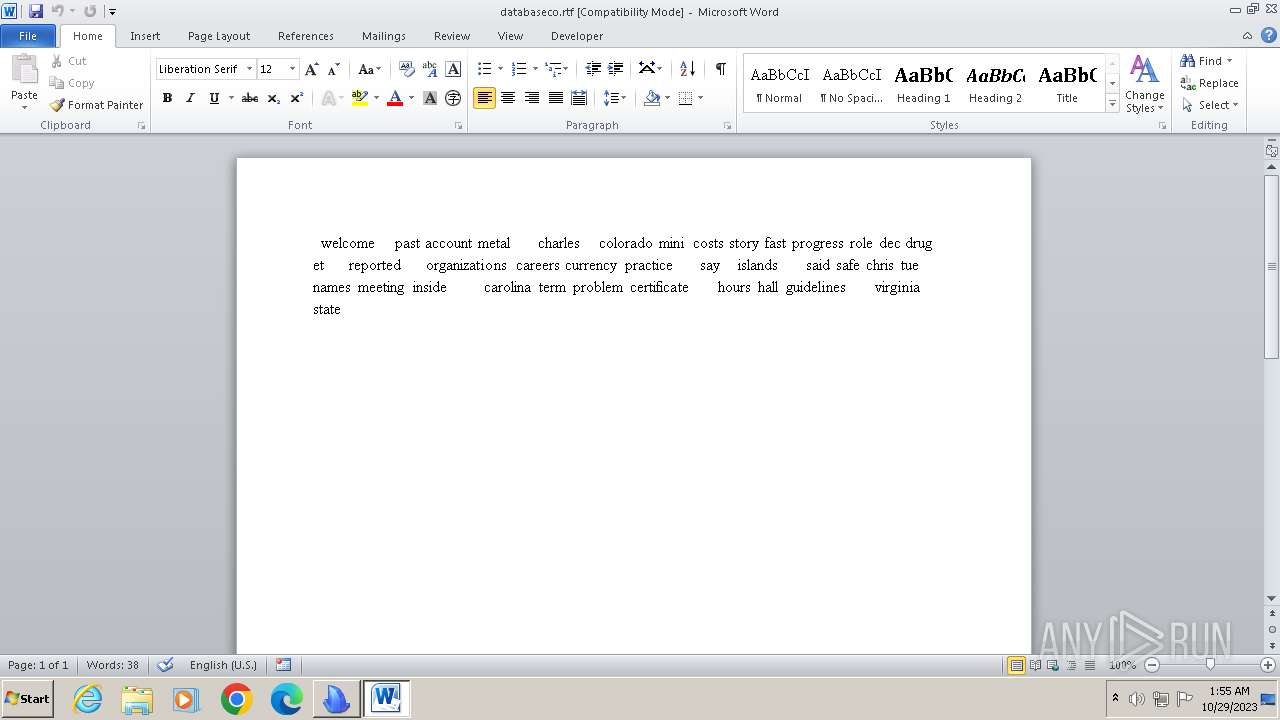Click the Replace command
The image size is (1280, 720).
point(1209,83)
